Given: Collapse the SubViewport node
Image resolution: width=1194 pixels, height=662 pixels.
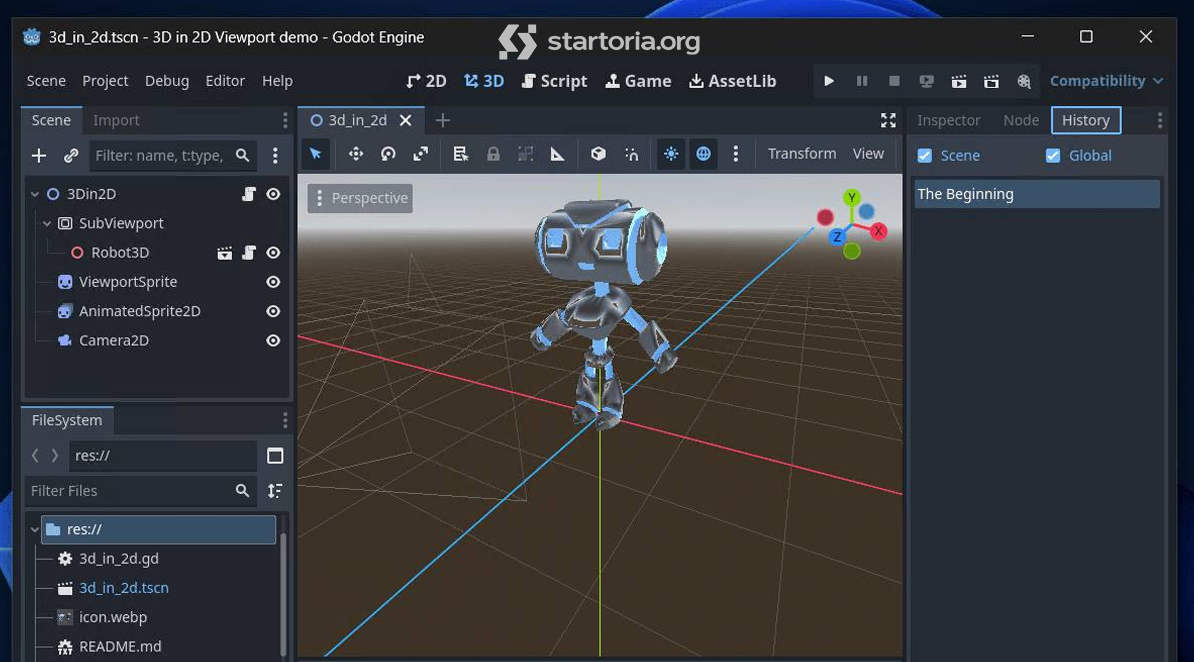Looking at the screenshot, I should 47,223.
